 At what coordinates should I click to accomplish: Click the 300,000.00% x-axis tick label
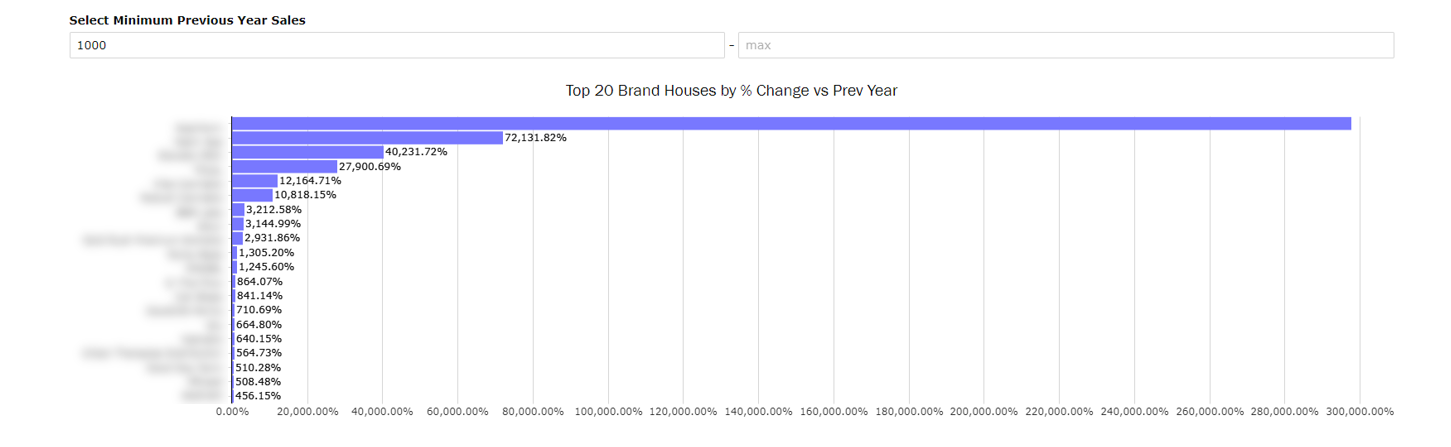[x=1358, y=412]
